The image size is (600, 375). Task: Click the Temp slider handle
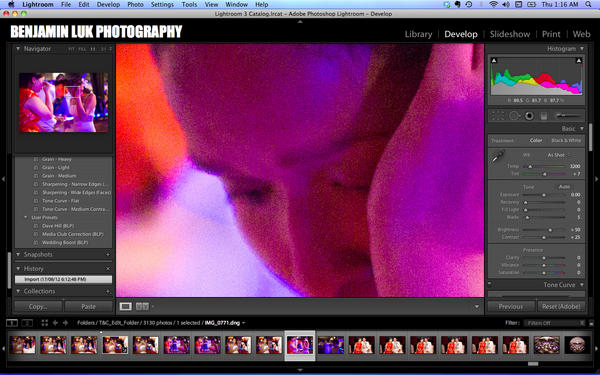pyautogui.click(x=530, y=166)
